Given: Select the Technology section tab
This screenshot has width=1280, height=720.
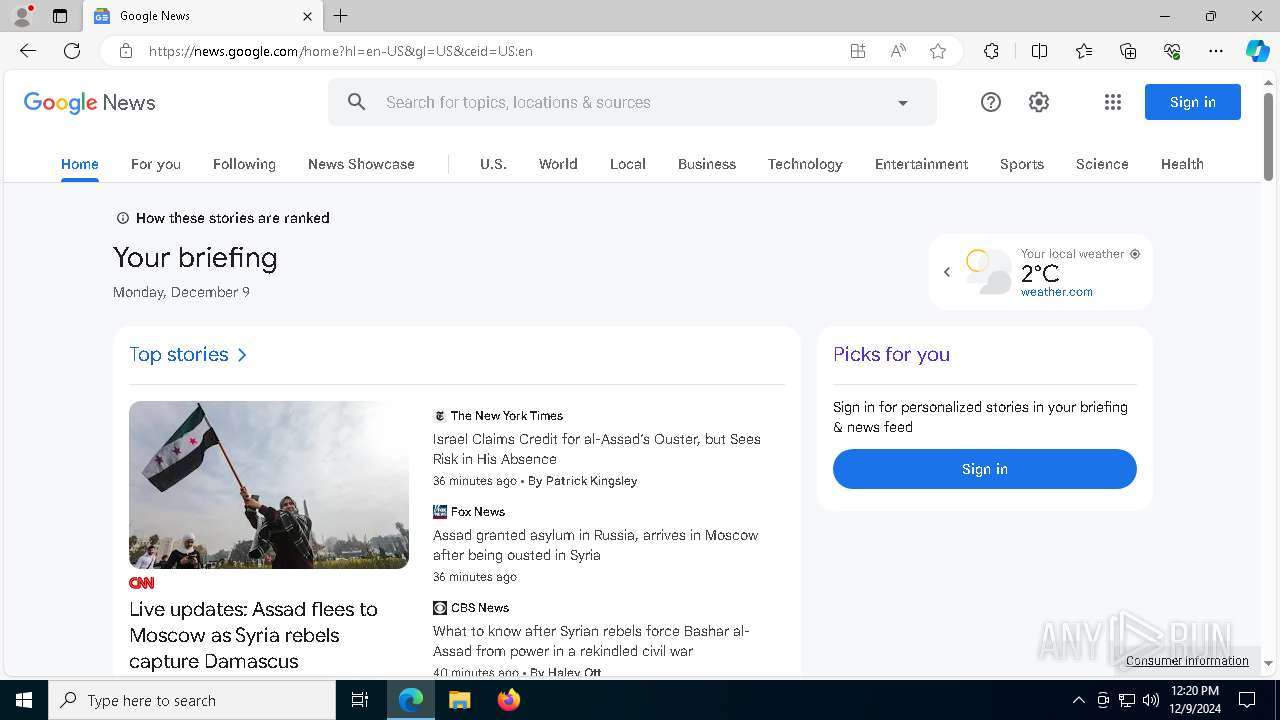Looking at the screenshot, I should (805, 164).
